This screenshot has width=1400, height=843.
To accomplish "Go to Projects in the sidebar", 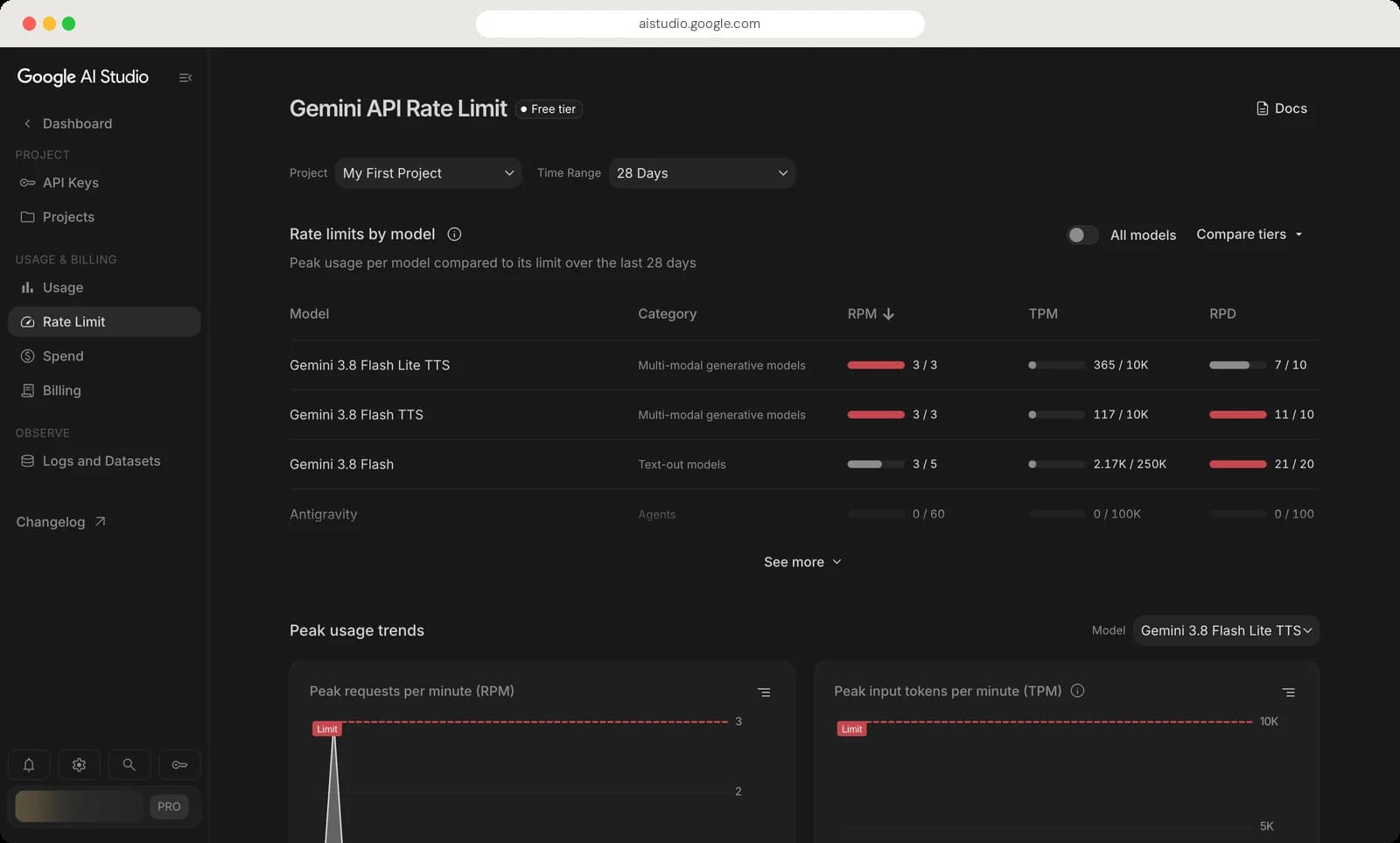I will pyautogui.click(x=104, y=217).
